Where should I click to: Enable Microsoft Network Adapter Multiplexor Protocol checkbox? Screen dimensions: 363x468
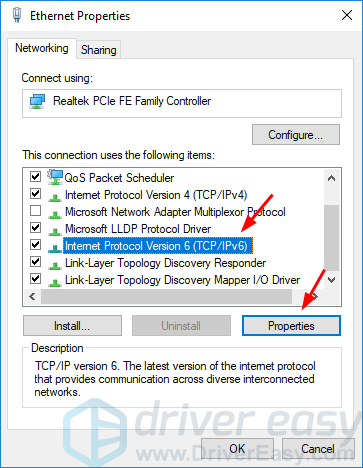tap(35, 211)
